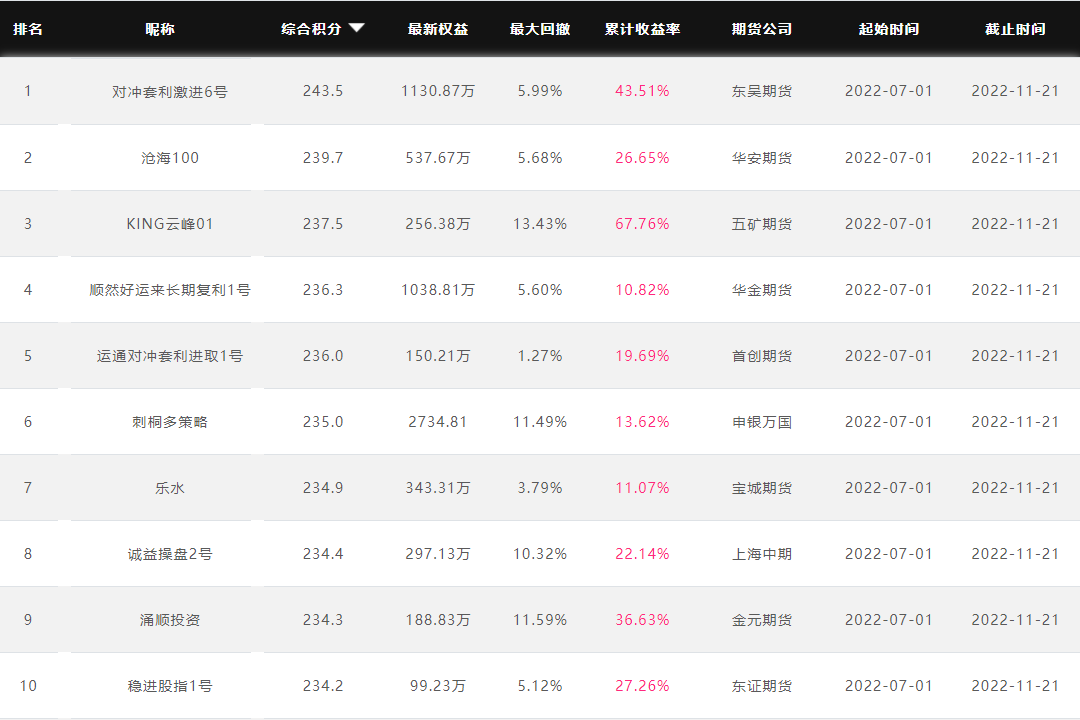
Task: Click the 期货公司 column header
Action: (762, 29)
